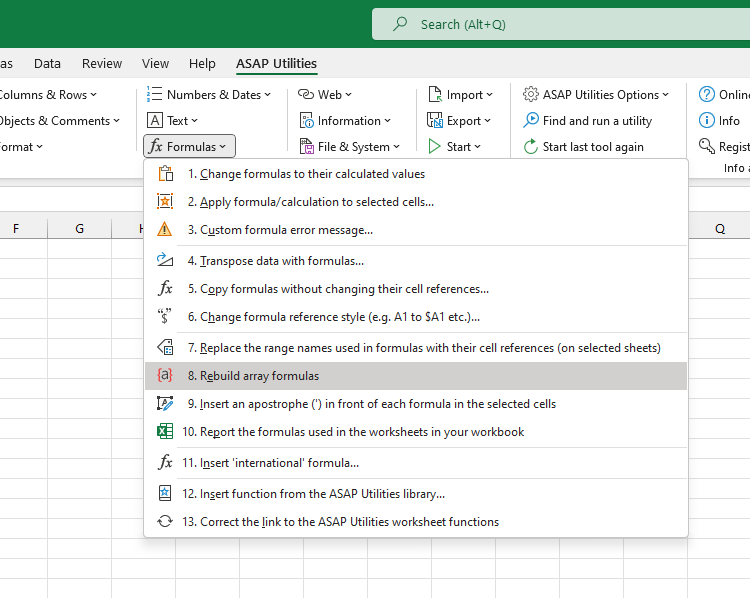This screenshot has width=750, height=598.
Task: Open the Help tab
Action: click(202, 63)
